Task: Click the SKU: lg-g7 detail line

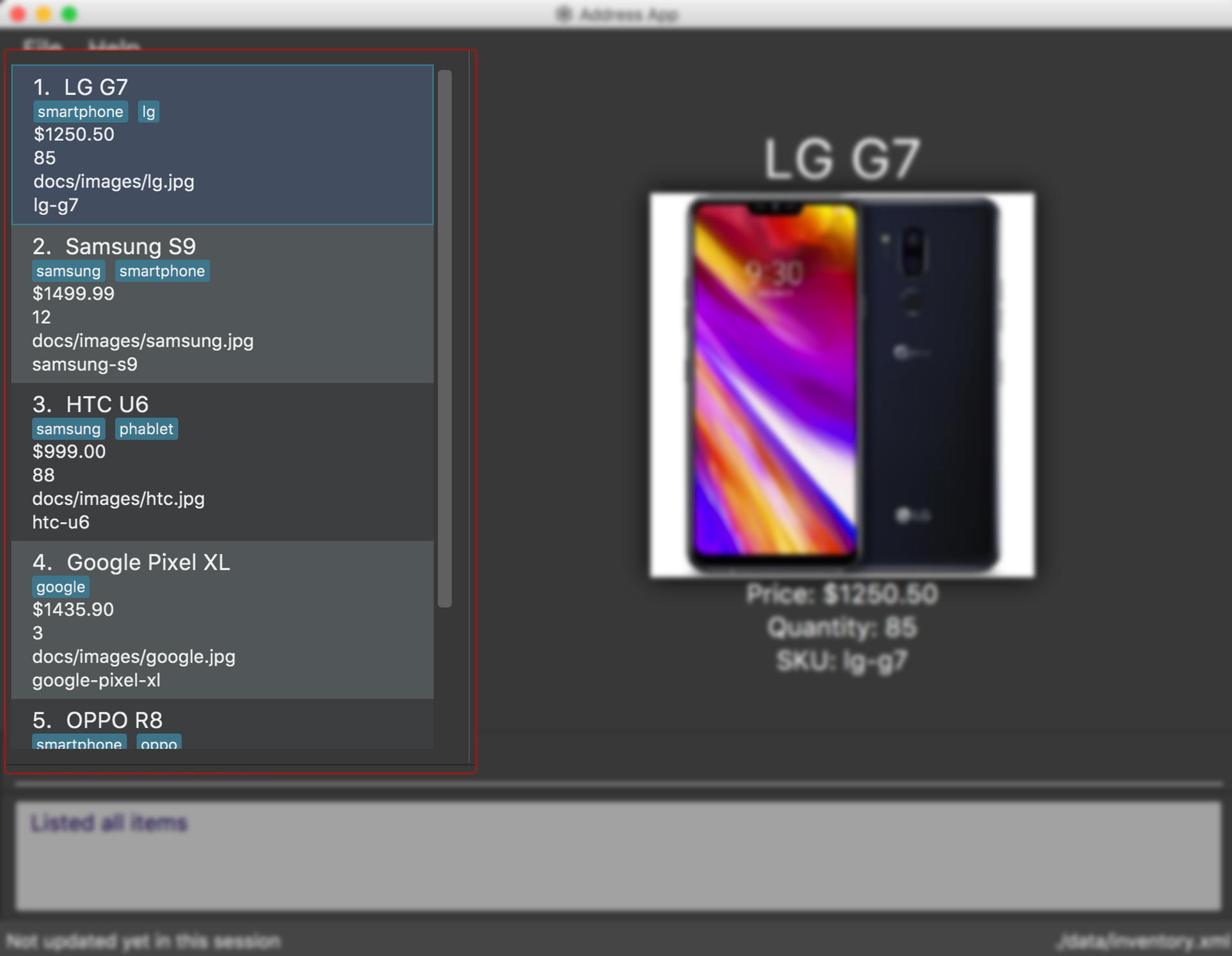Action: (x=842, y=662)
